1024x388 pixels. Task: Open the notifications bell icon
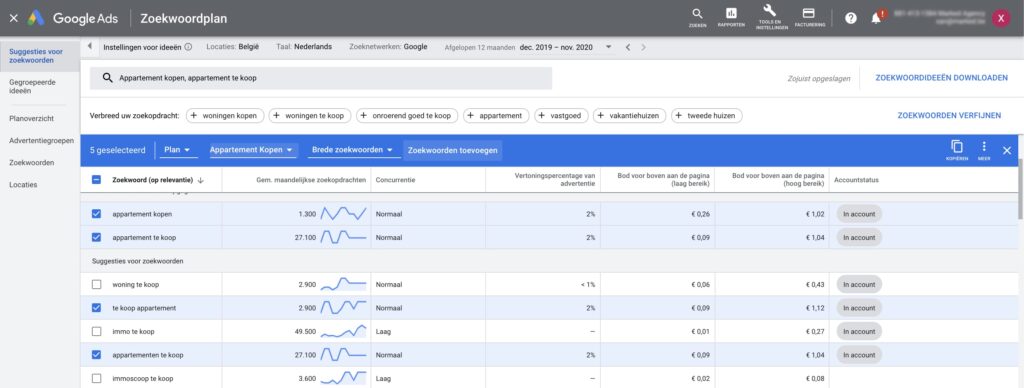876,18
